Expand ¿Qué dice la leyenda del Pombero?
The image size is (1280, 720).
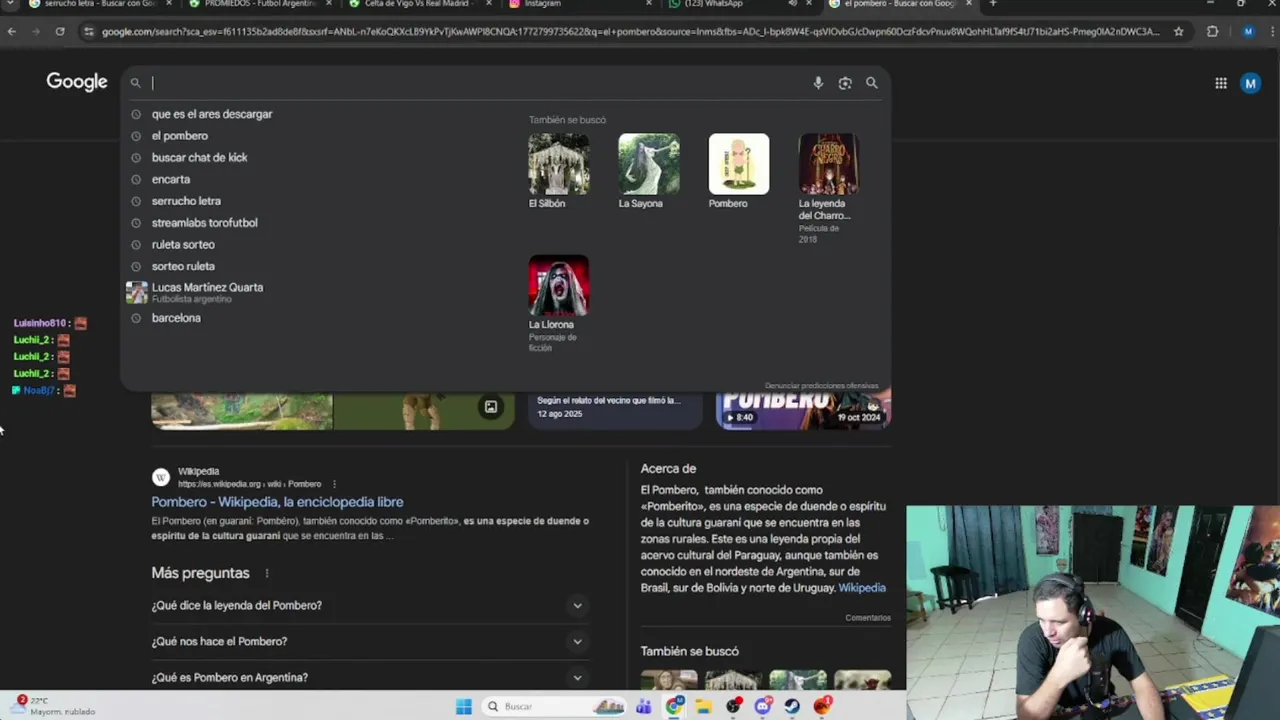tap(369, 605)
